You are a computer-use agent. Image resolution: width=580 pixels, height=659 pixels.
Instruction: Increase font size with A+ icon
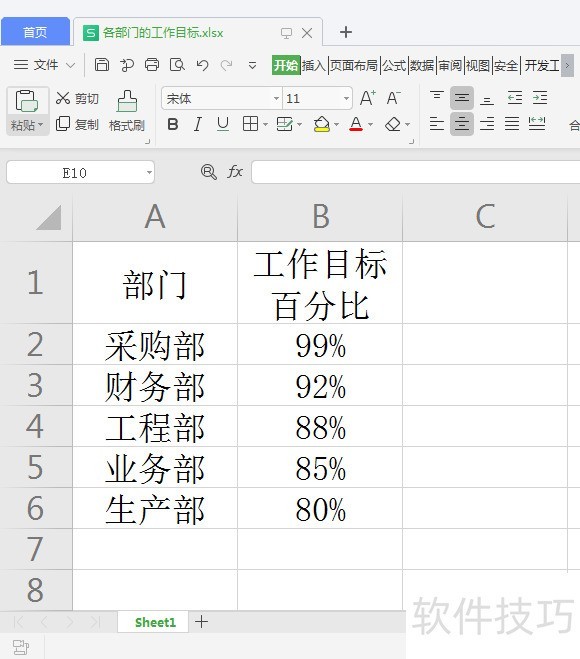[x=368, y=98]
